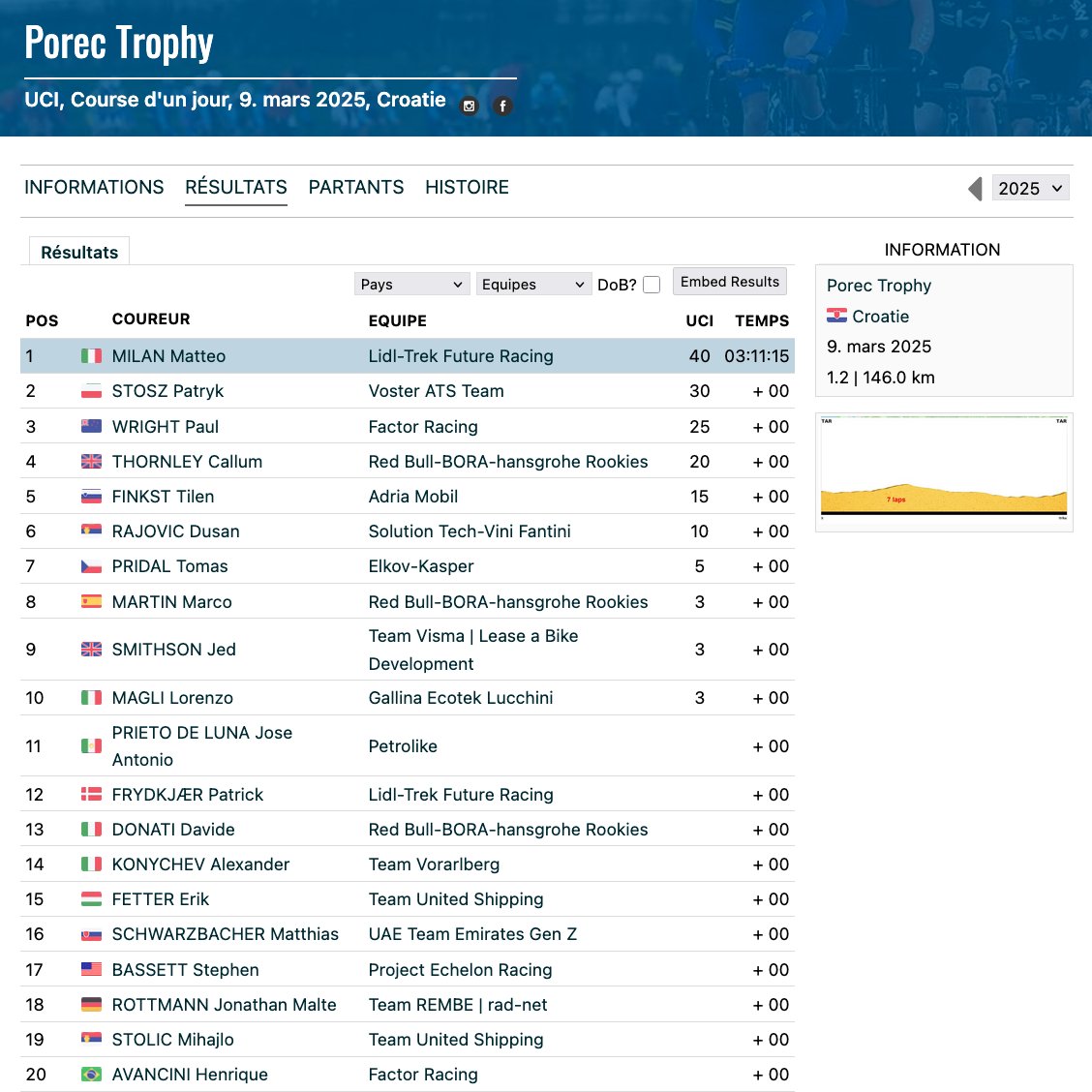Open Gallina Ecotek Lucchini team page
Screen dimensions: 1092x1092
(x=461, y=698)
